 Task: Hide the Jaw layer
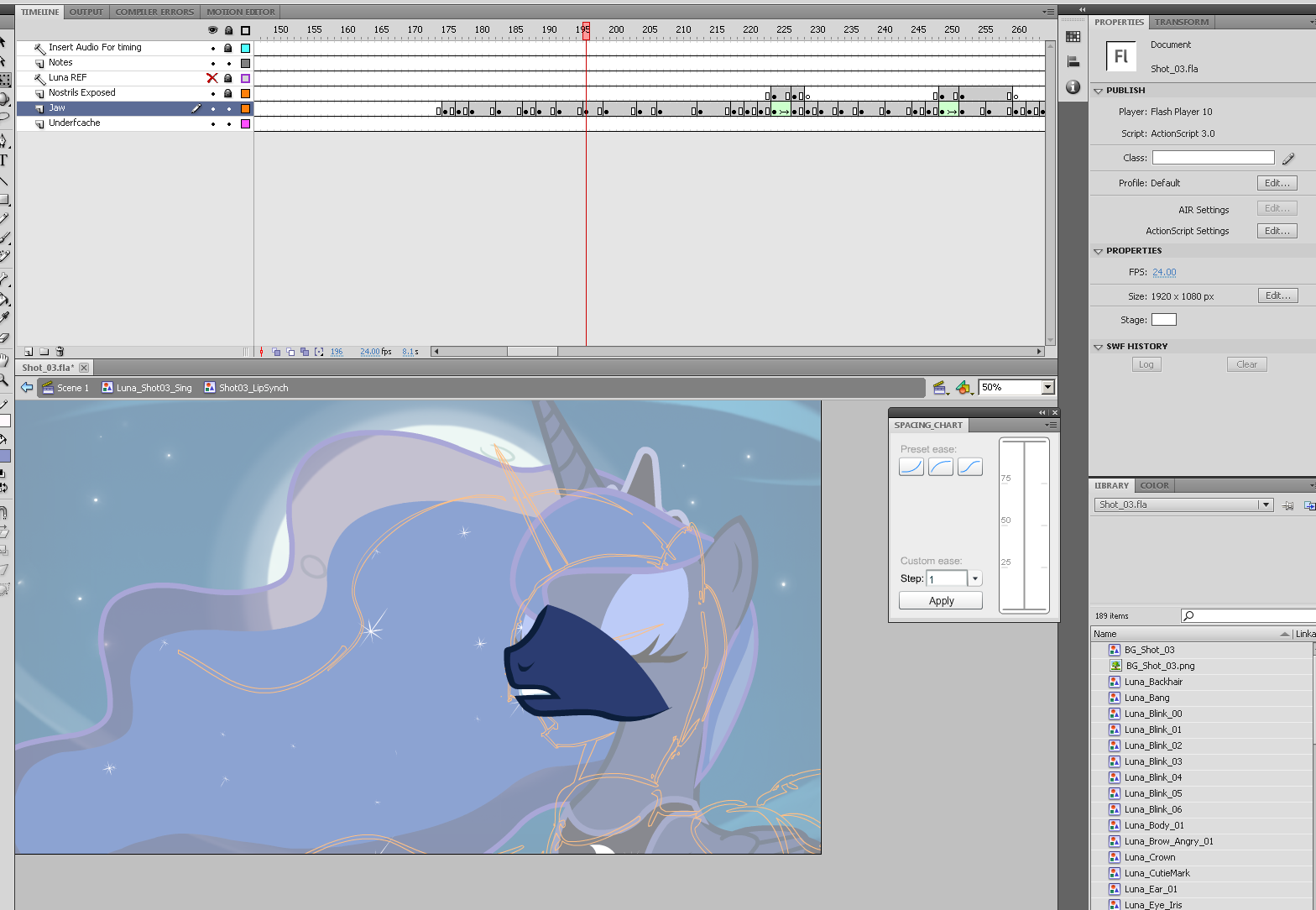pyautogui.click(x=213, y=108)
